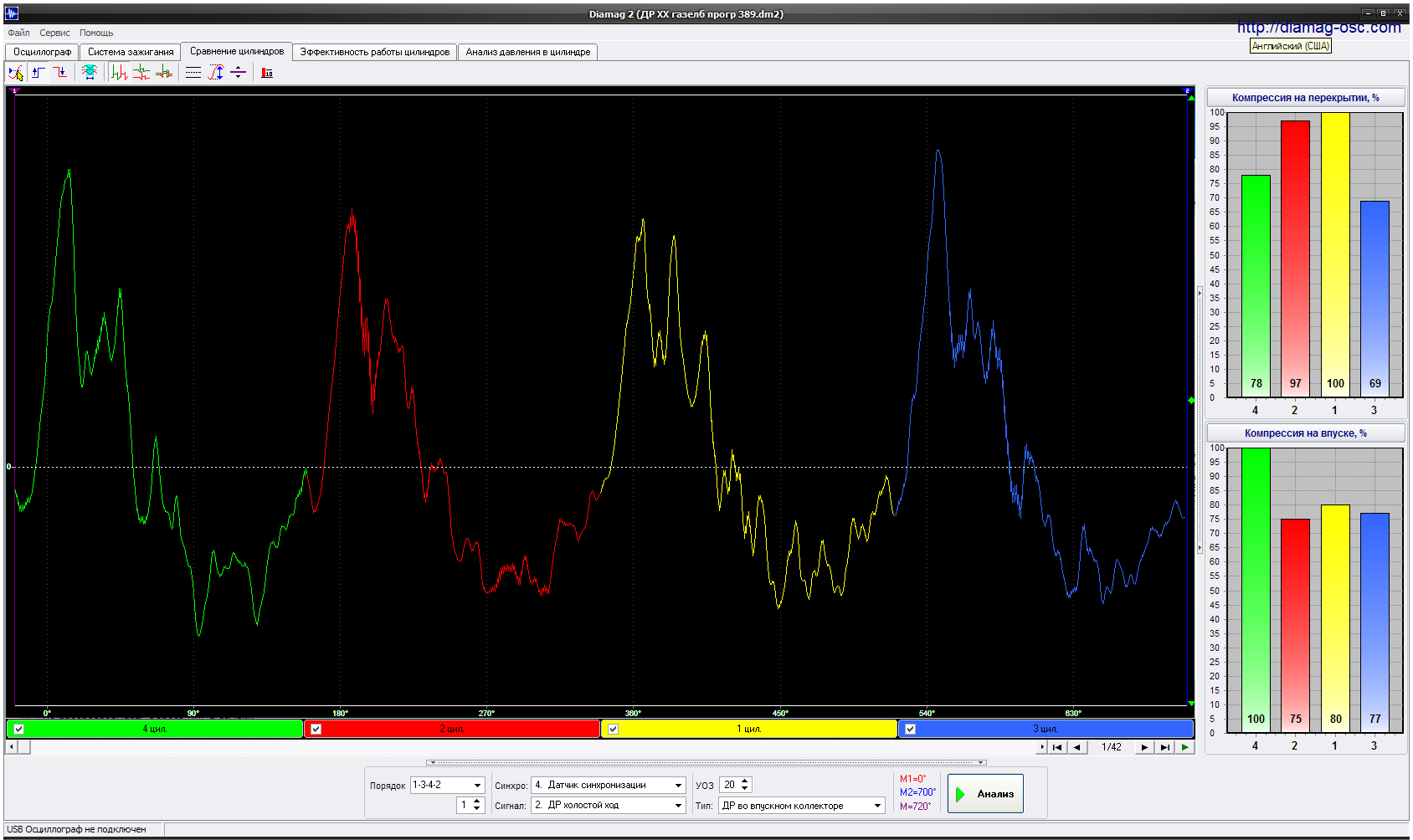Open Анализ давления в цилиндре tab
This screenshot has height=840, width=1413.
pos(528,52)
